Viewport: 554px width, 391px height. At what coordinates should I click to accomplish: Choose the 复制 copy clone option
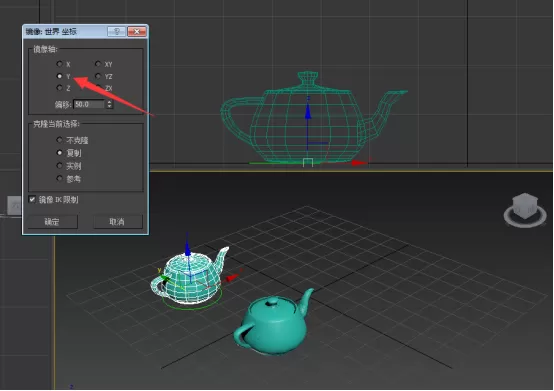59,153
